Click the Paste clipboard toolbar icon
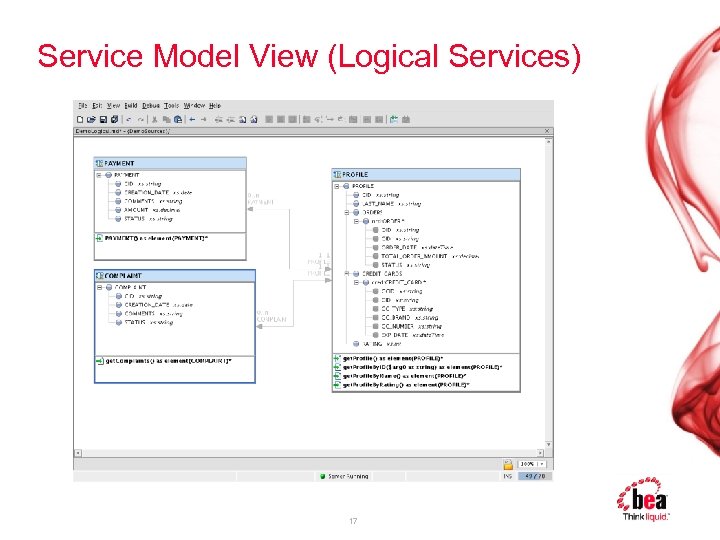Image resolution: width=720 pixels, height=540 pixels. pos(178,119)
